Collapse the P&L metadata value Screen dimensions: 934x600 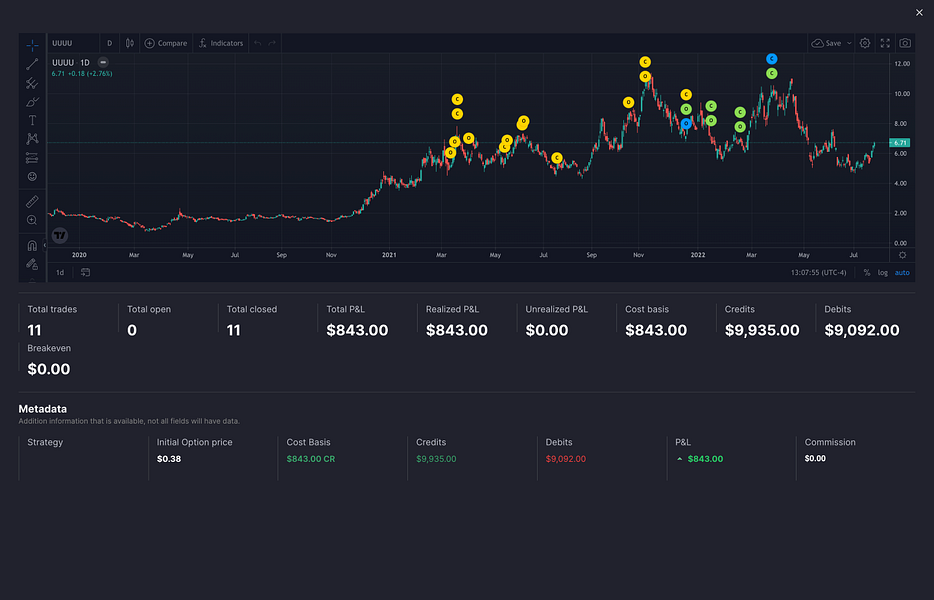(679, 458)
